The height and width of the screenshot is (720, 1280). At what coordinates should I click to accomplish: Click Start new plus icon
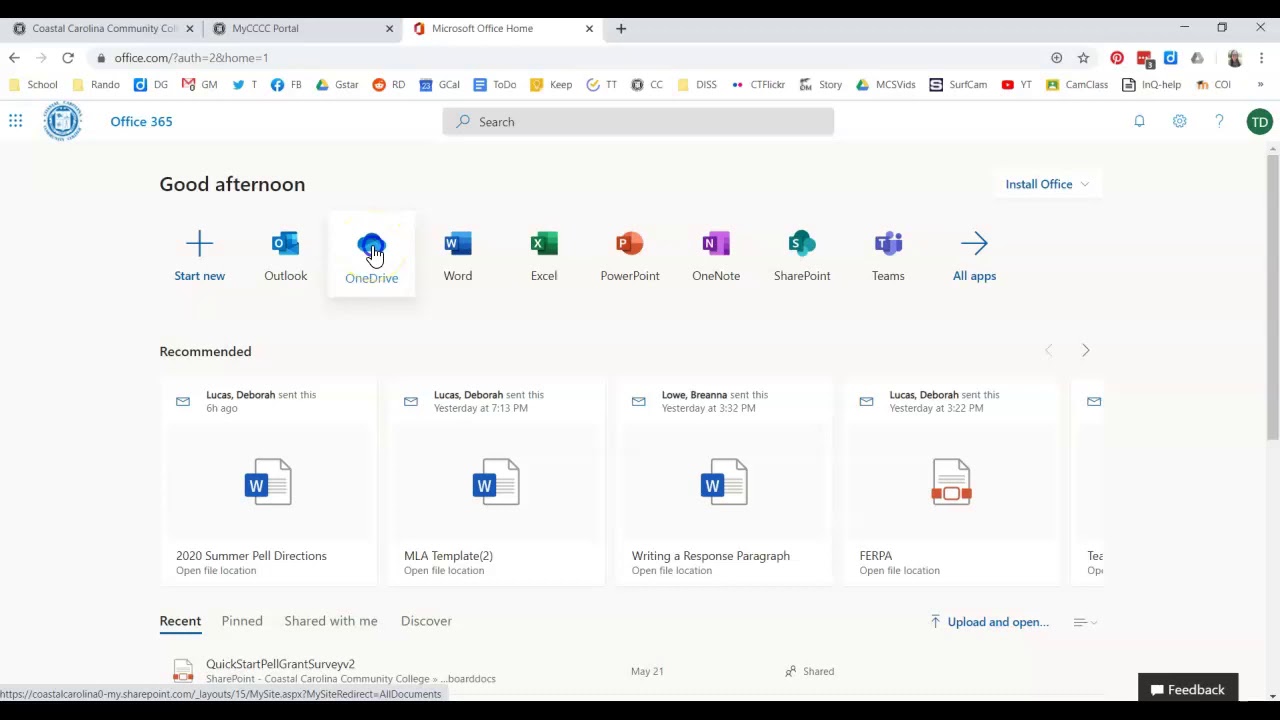(x=199, y=244)
